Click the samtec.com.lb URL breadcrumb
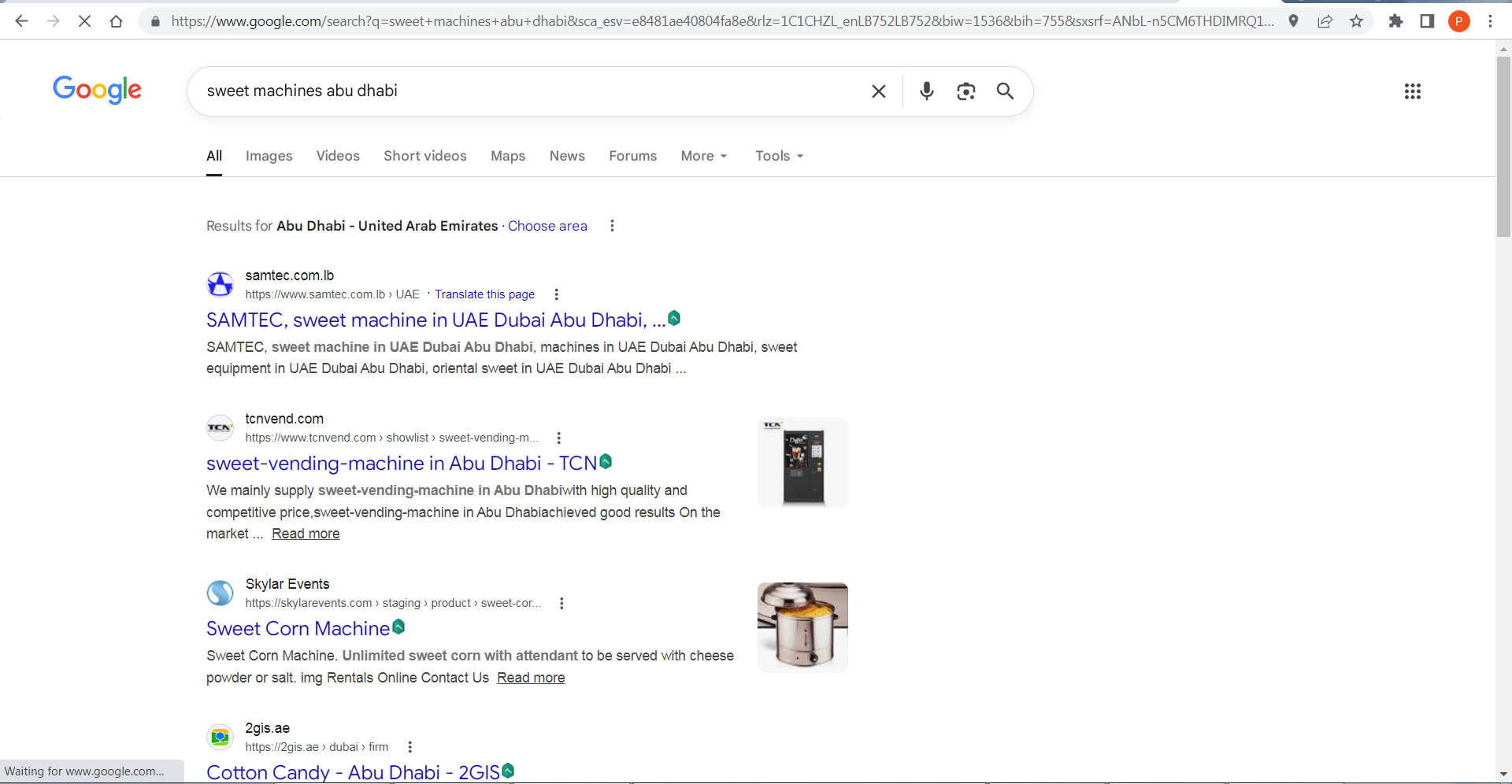Image resolution: width=1512 pixels, height=784 pixels. (x=332, y=294)
